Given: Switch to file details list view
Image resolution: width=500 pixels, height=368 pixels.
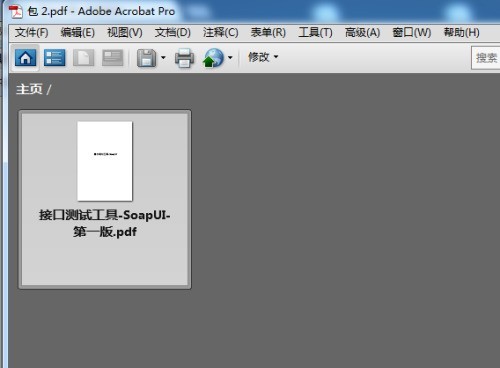Looking at the screenshot, I should pos(54,58).
